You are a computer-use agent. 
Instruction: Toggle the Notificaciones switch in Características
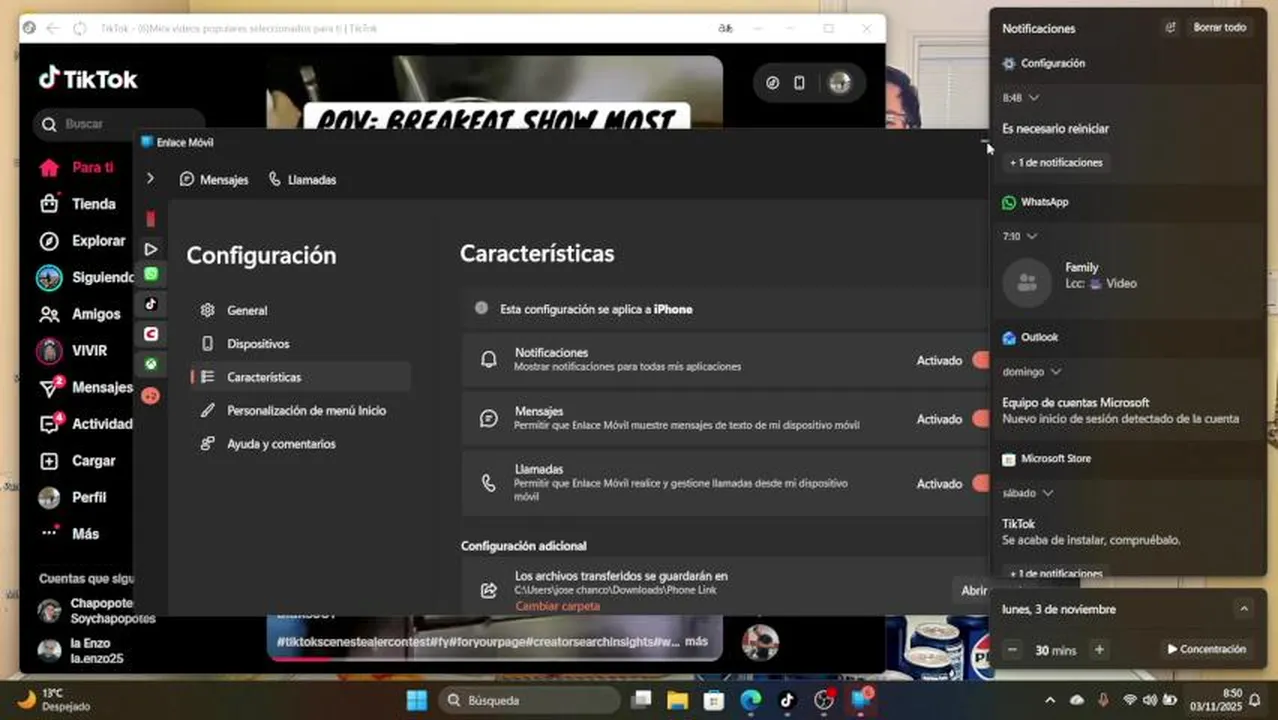[980, 360]
